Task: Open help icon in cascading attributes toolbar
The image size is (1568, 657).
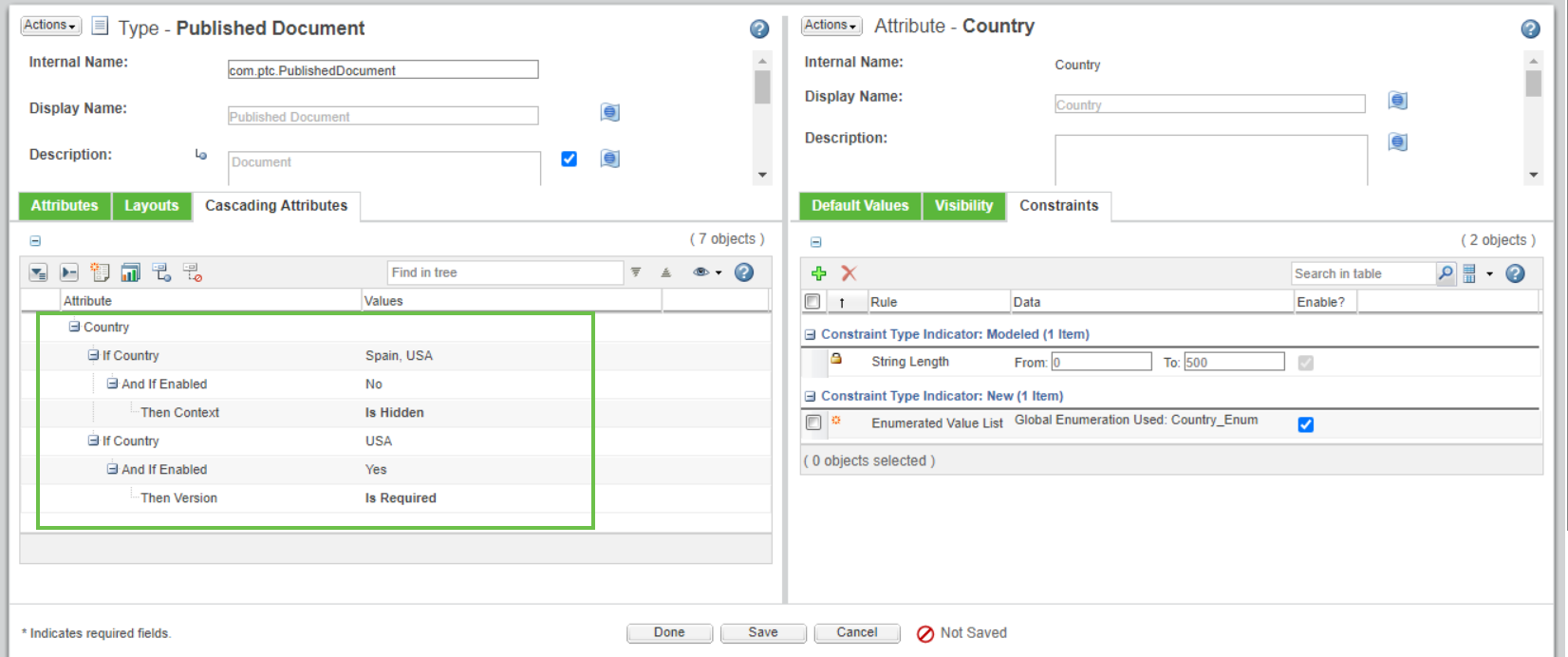Action: click(744, 272)
